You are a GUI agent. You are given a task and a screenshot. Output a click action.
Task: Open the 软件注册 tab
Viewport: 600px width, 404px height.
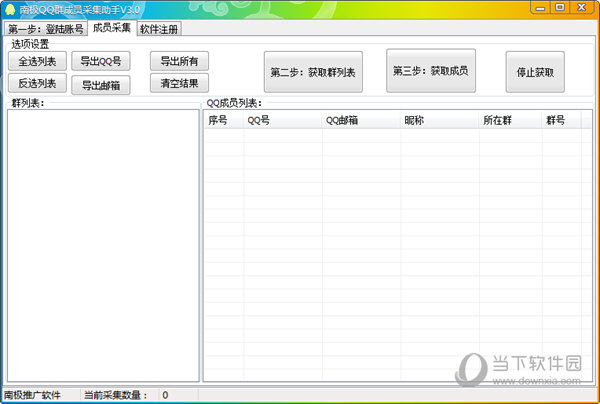click(x=159, y=29)
